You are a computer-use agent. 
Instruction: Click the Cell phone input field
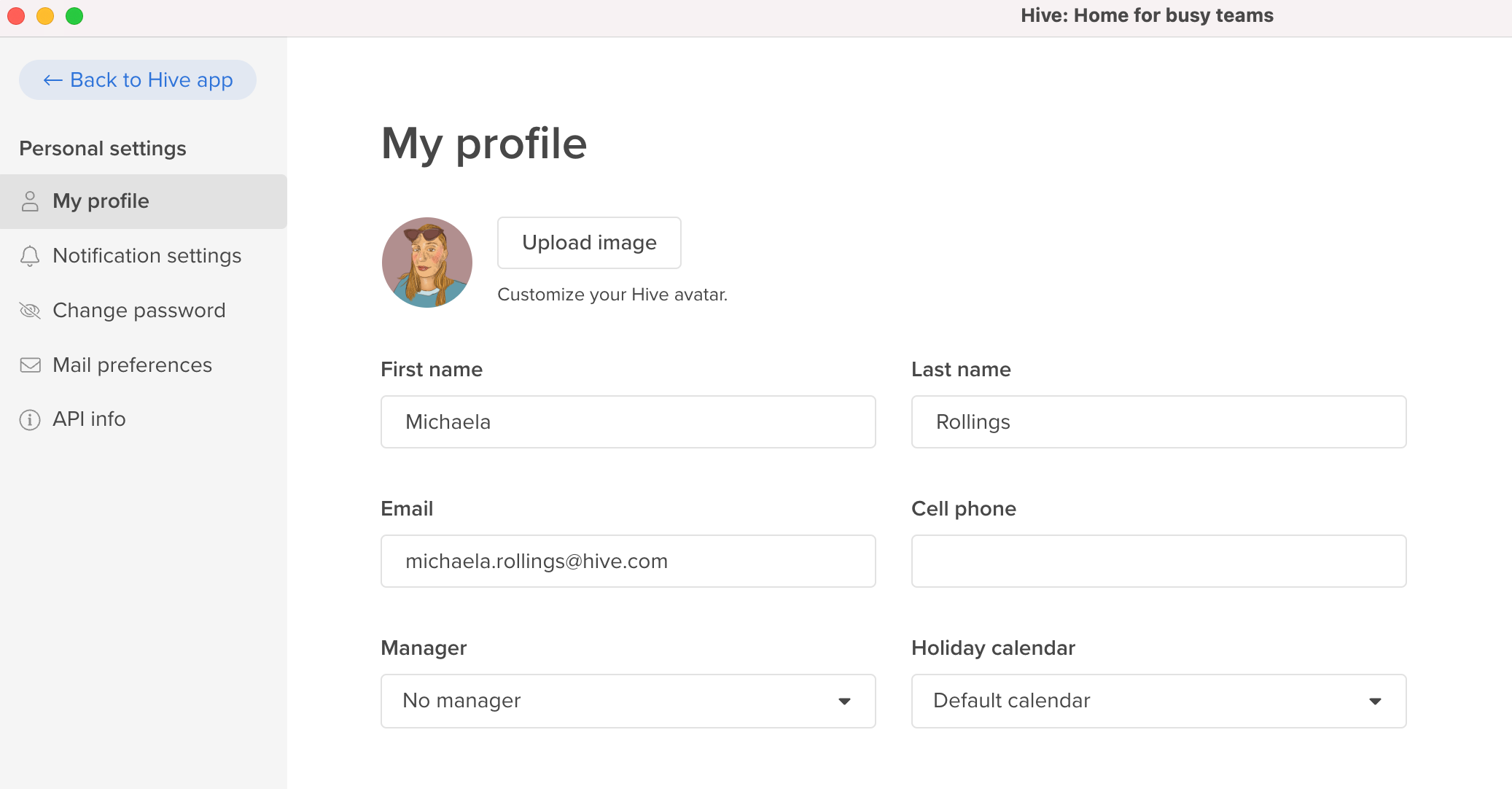click(x=1158, y=561)
